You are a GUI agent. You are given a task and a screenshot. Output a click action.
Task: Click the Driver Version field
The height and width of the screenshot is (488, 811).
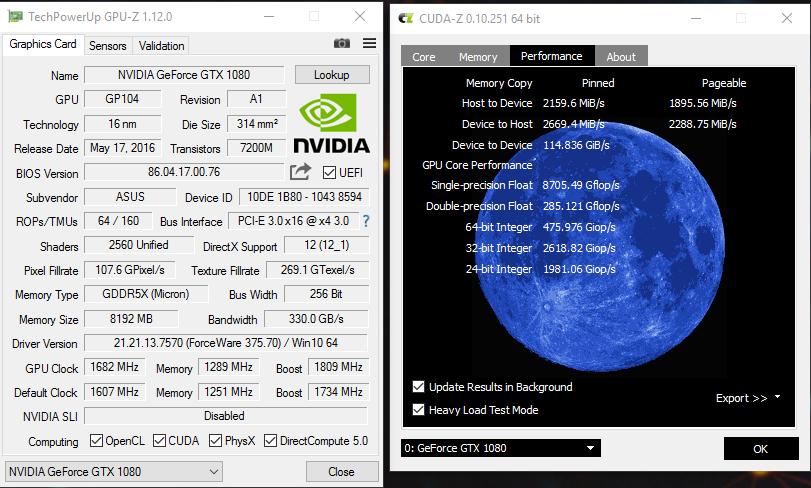tap(226, 343)
